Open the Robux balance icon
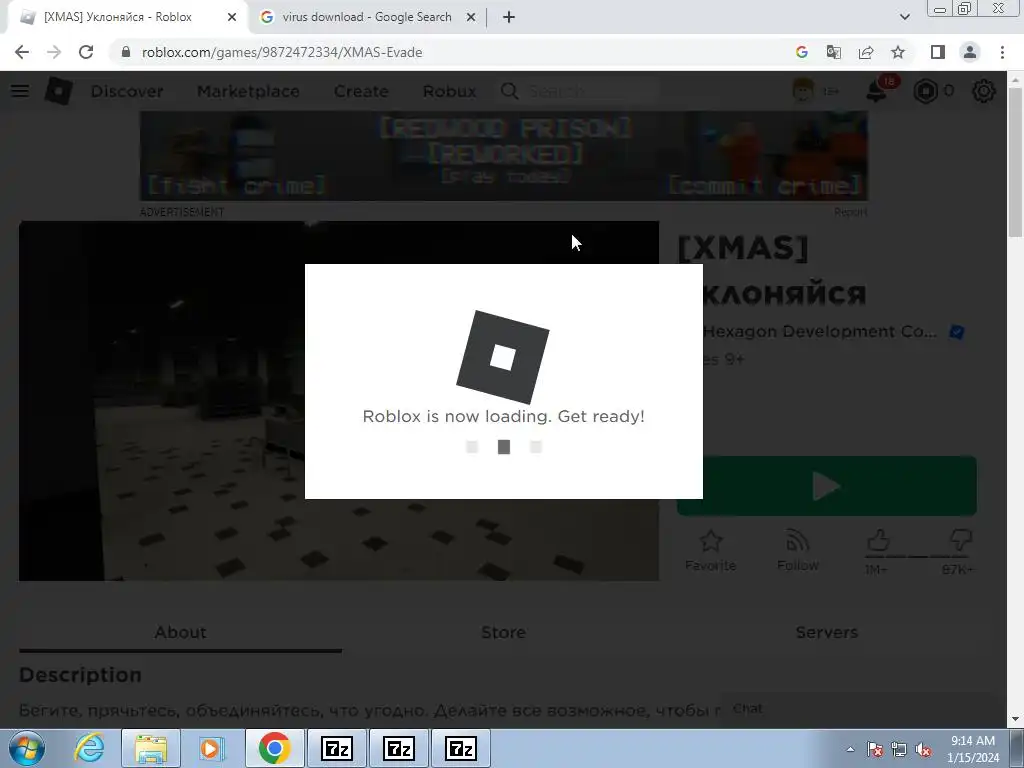Viewport: 1024px width, 768px height. point(925,91)
